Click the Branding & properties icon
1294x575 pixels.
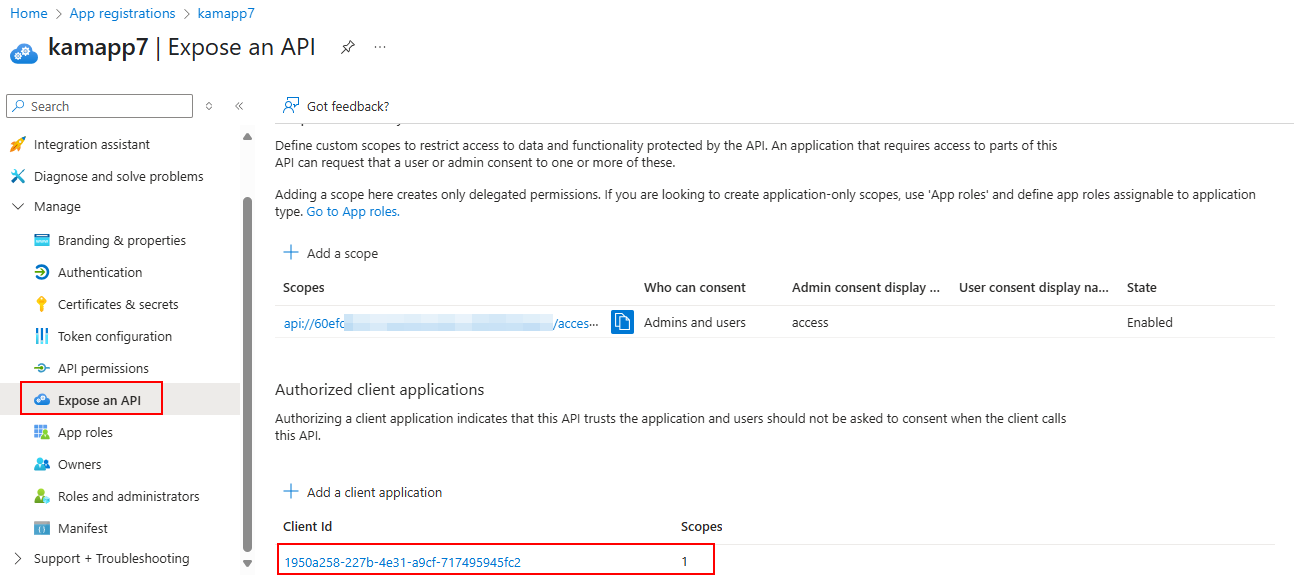click(x=42, y=240)
